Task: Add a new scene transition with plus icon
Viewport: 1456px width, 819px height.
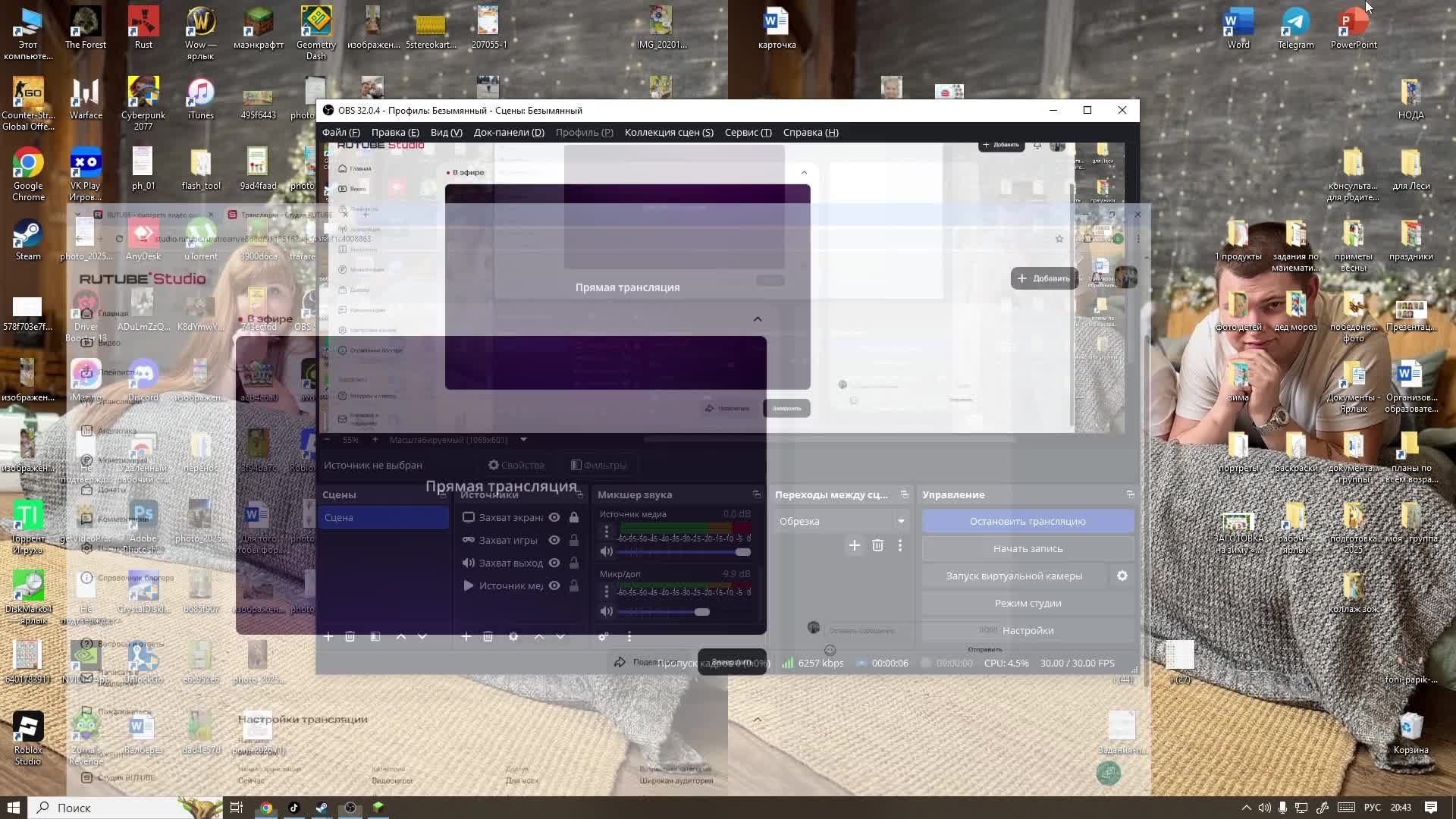Action: [855, 545]
